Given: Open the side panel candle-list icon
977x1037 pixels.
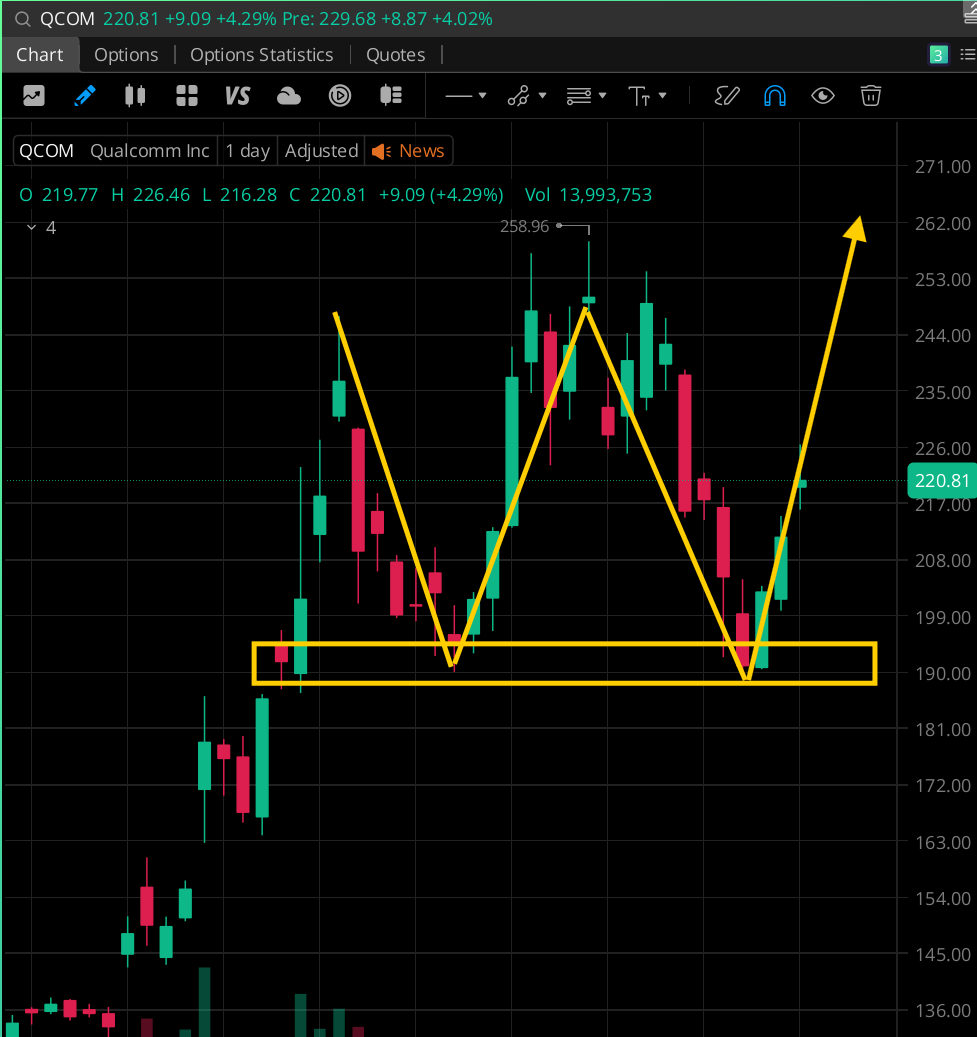Looking at the screenshot, I should pyautogui.click(x=391, y=96).
